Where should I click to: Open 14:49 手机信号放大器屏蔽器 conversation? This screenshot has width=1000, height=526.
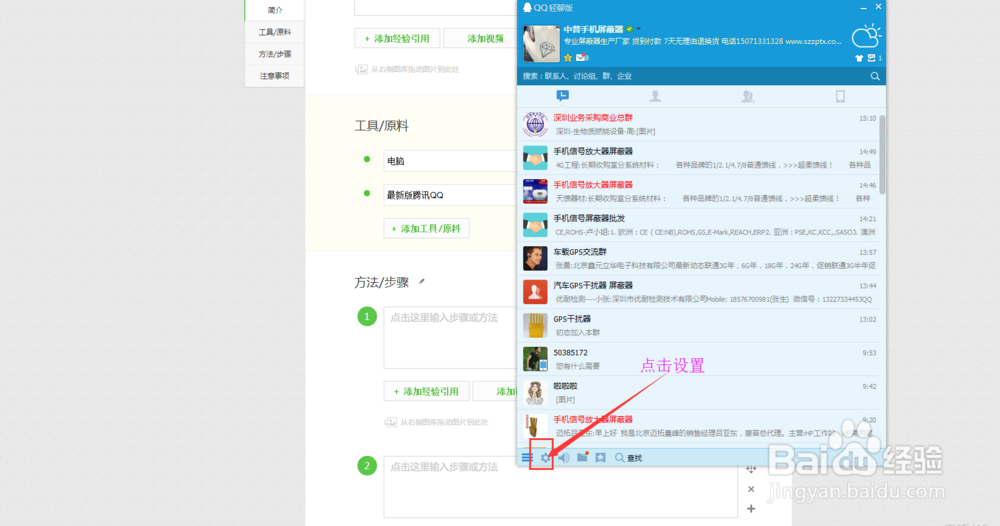point(698,158)
